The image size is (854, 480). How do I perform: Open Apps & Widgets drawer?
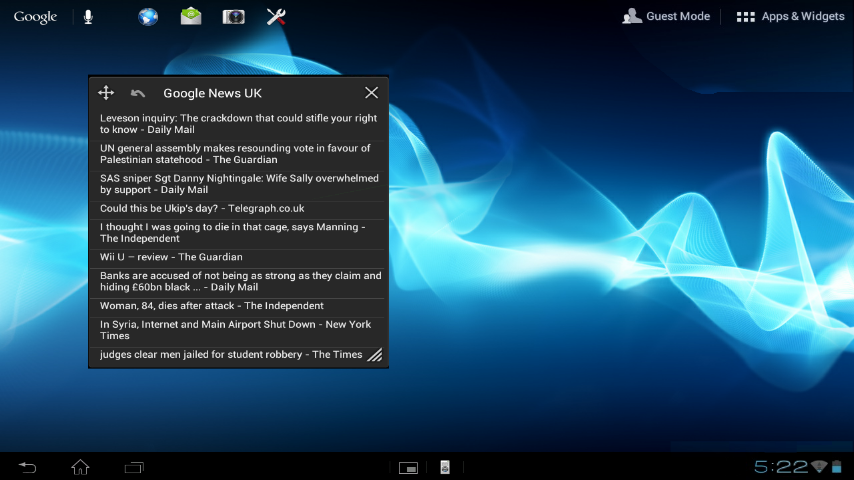point(790,17)
